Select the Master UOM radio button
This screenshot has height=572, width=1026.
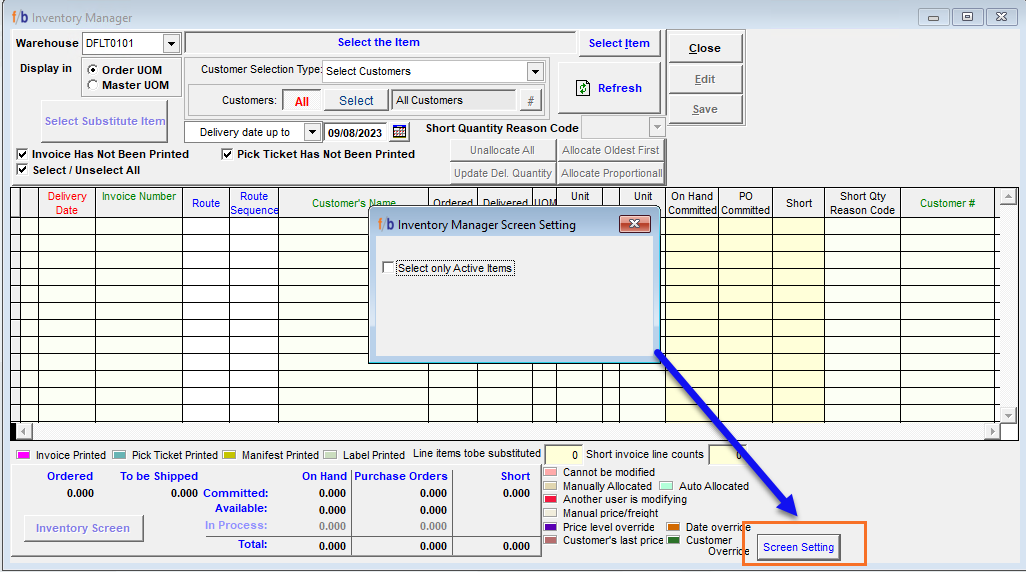tap(93, 86)
